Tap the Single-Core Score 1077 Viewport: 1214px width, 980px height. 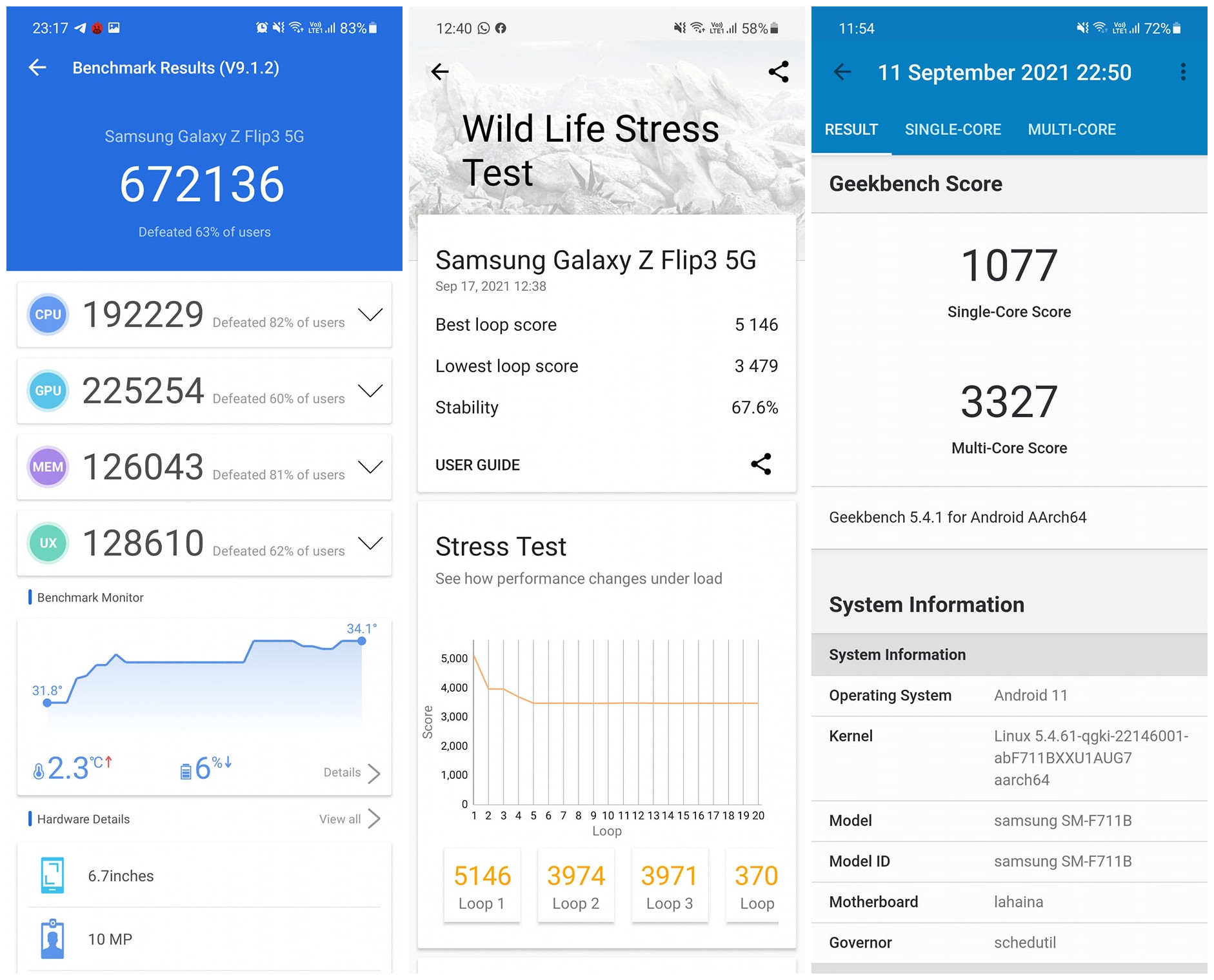pyautogui.click(x=1009, y=266)
